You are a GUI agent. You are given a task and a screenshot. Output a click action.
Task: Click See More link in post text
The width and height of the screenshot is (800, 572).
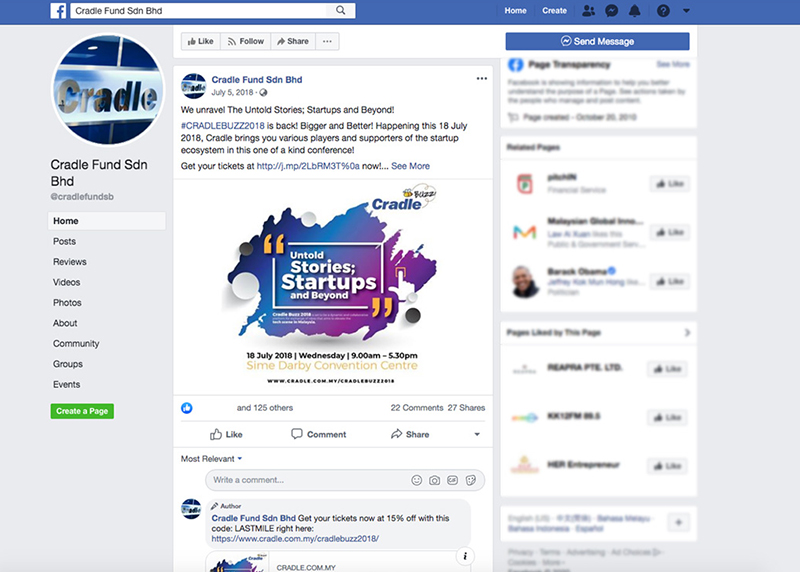pyautogui.click(x=410, y=166)
